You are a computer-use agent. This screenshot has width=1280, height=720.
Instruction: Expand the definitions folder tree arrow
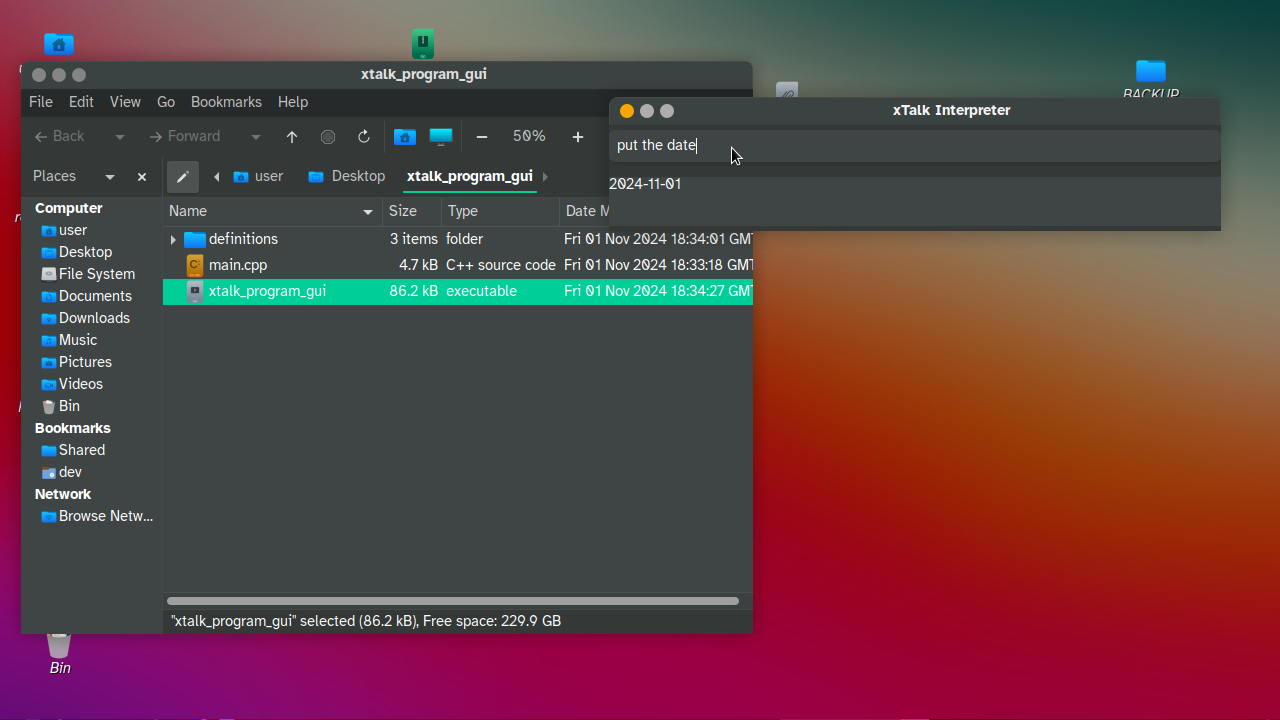pos(173,240)
